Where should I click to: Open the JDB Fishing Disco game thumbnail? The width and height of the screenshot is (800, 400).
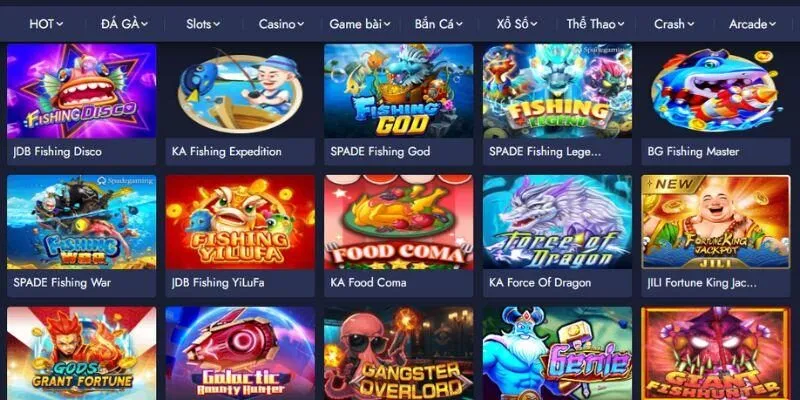[82, 91]
